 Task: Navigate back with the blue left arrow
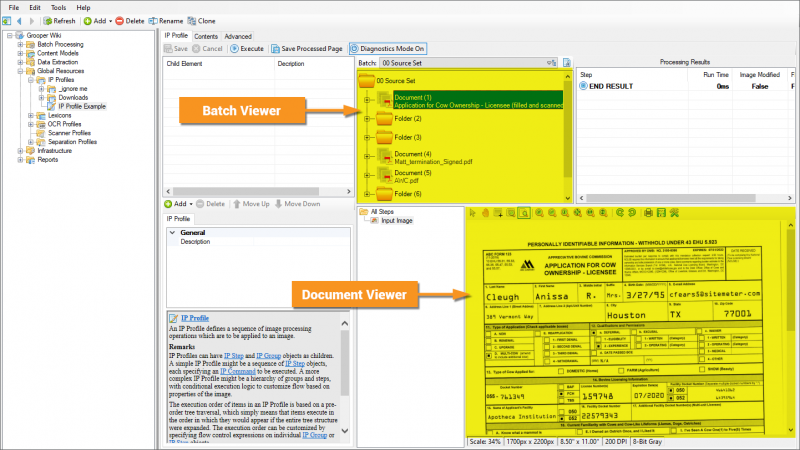(19, 21)
